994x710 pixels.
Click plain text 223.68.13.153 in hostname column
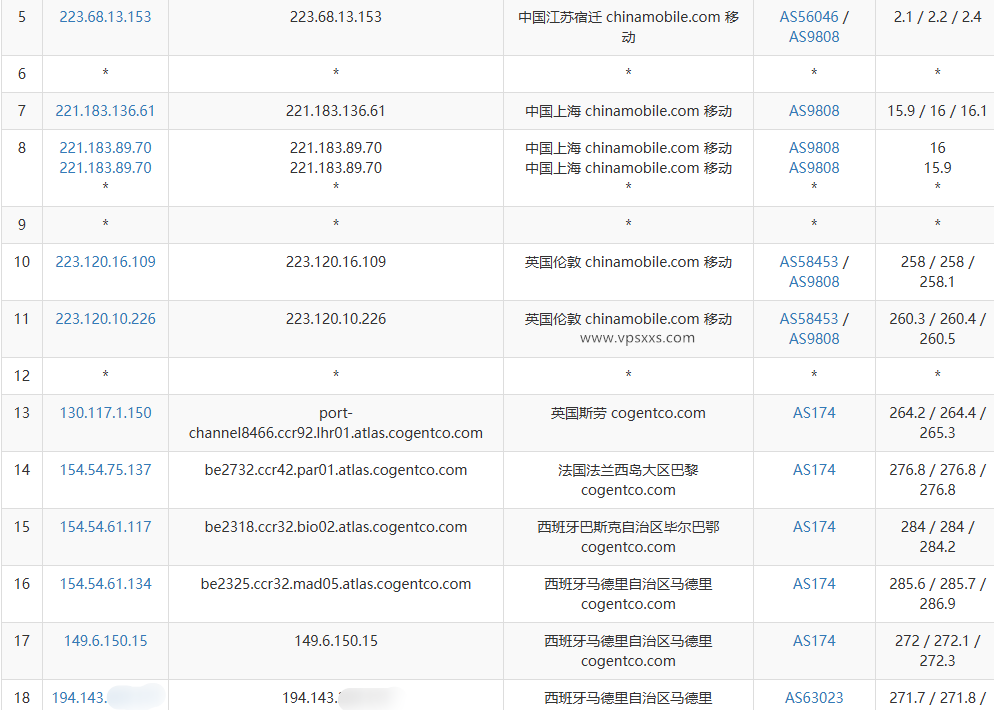pyautogui.click(x=336, y=17)
